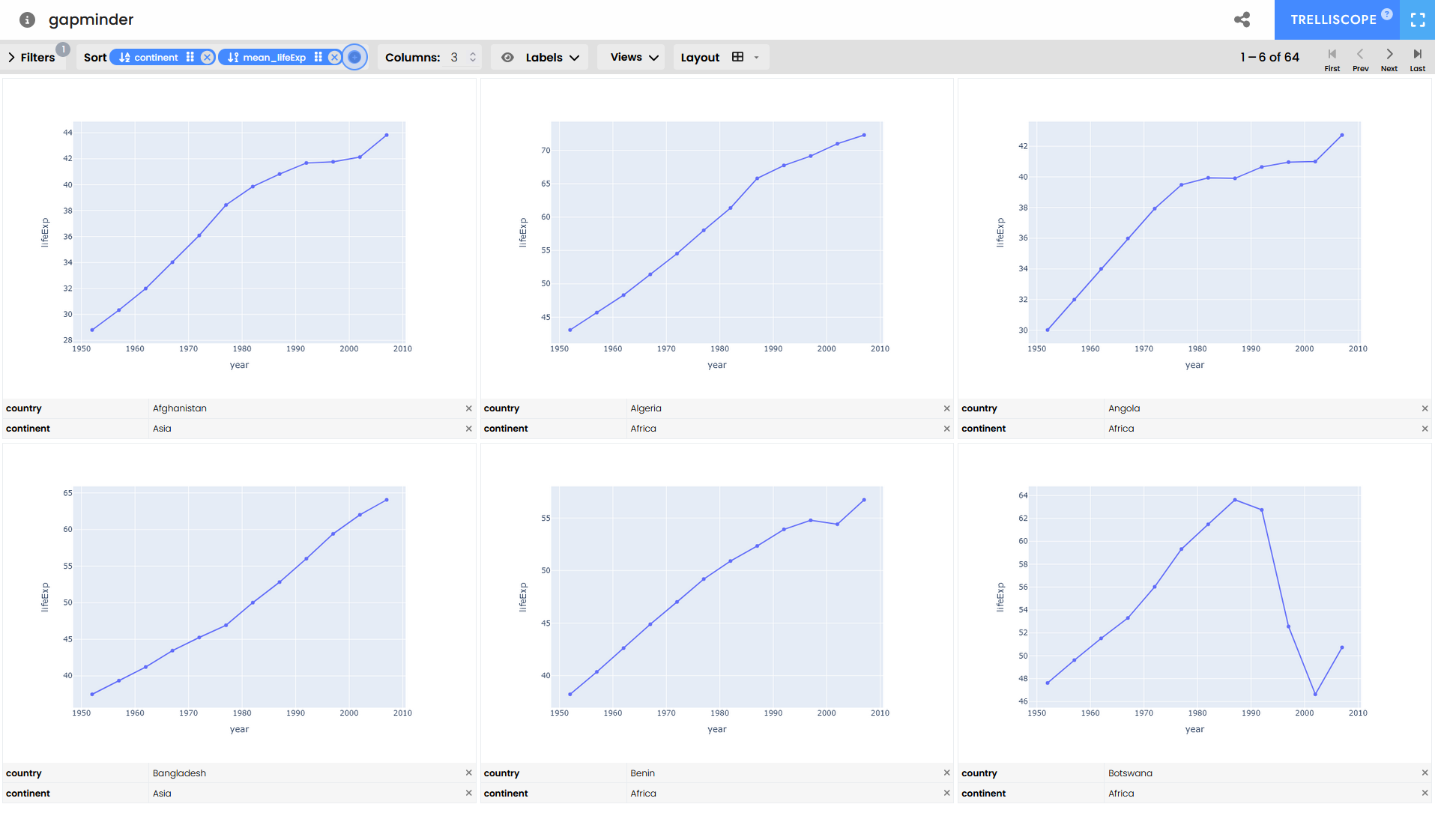Expand the Filters sidebar
Viewport: 1435px width, 840px height.
point(32,58)
